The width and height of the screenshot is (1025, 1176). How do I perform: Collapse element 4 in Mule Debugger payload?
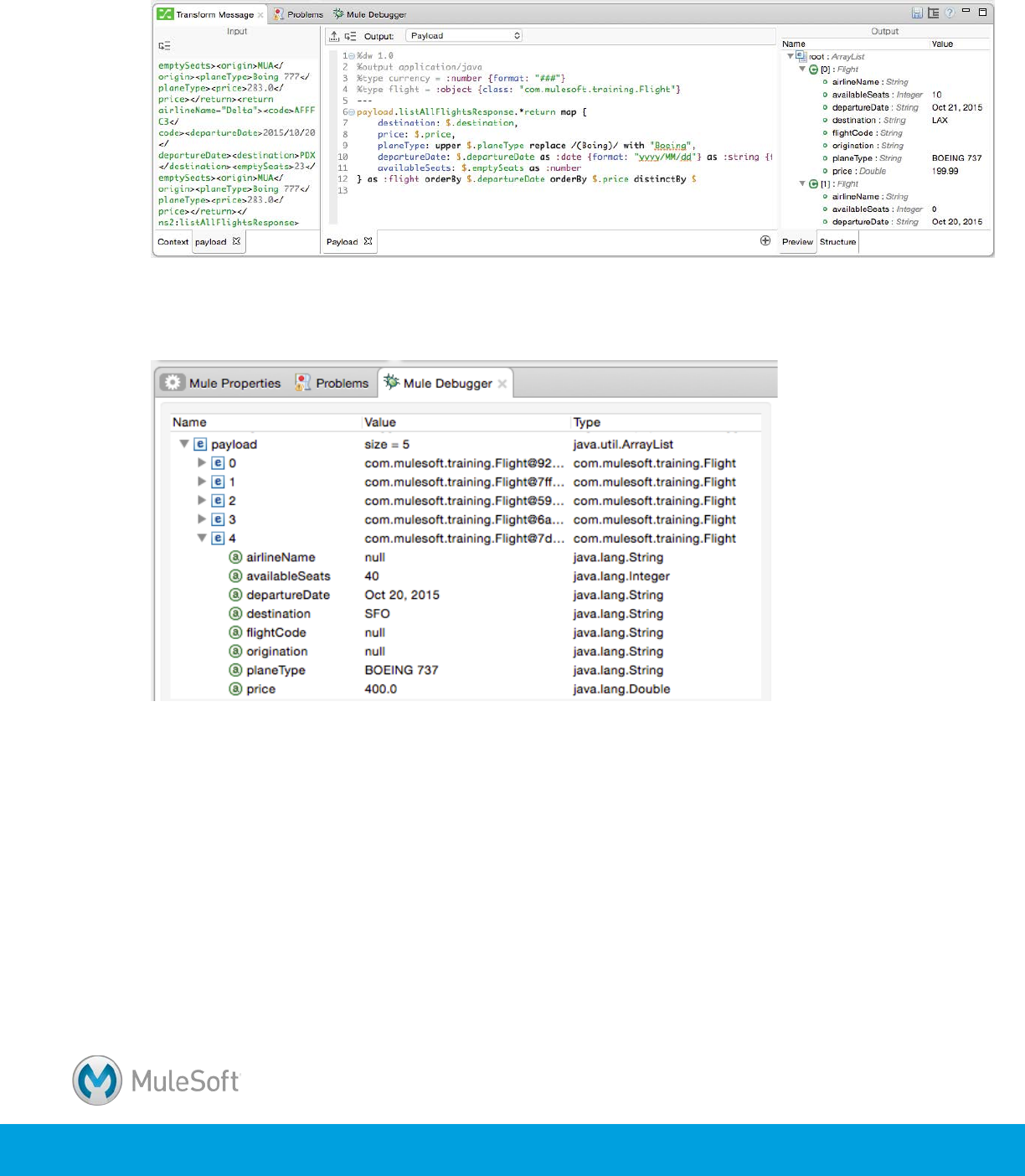tap(202, 538)
